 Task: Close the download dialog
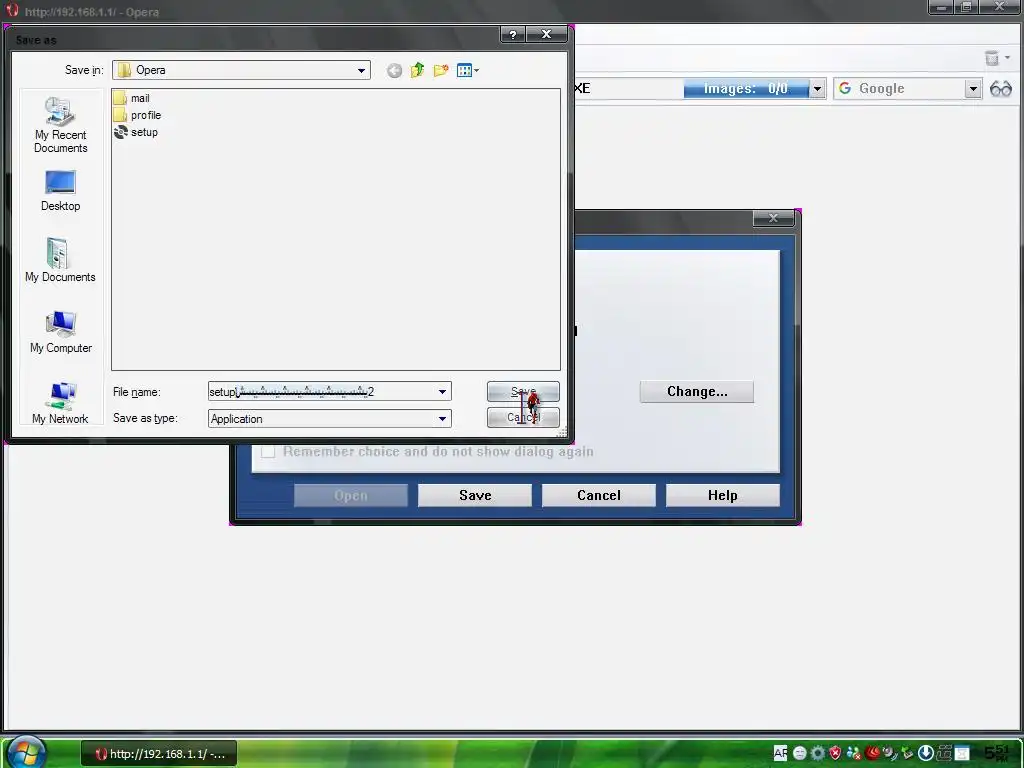pos(773,218)
